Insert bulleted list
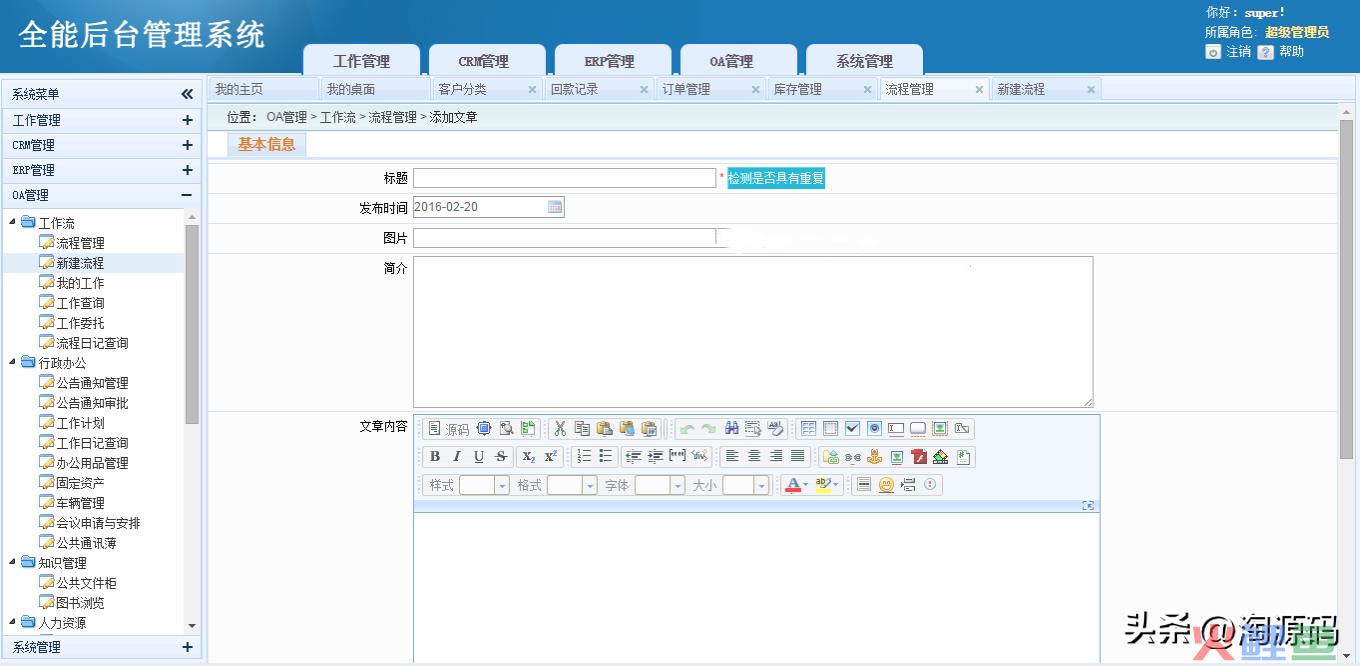This screenshot has width=1360, height=666. pos(606,457)
